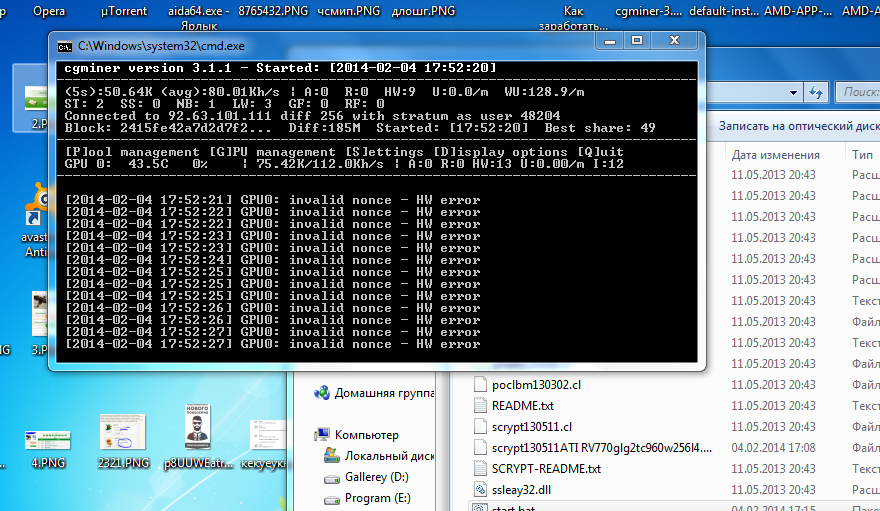Click the README.txt file icon
Image resolution: width=880 pixels, height=511 pixels.
pos(480,406)
